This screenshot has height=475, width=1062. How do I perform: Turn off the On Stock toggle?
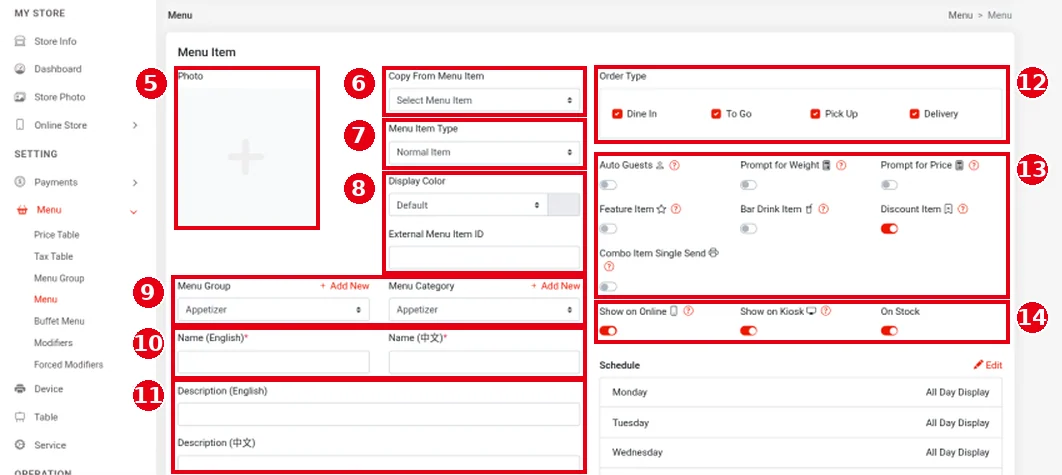pos(889,331)
